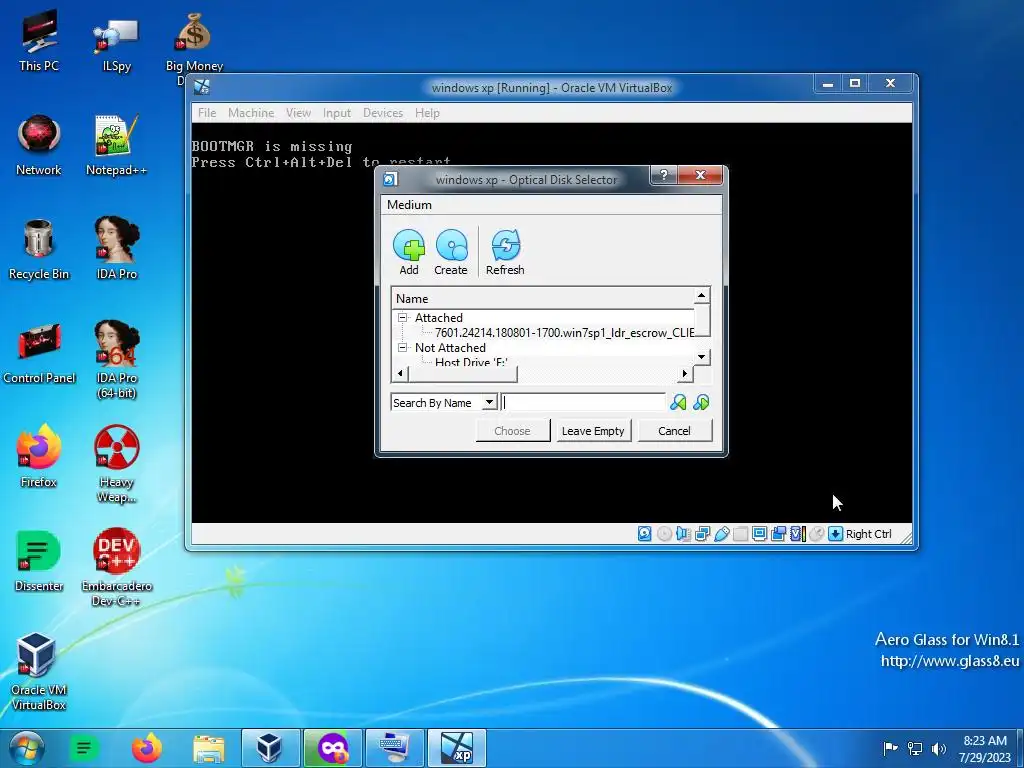The height and width of the screenshot is (768, 1024).
Task: Collapse the Attached tree group
Action: coord(402,317)
